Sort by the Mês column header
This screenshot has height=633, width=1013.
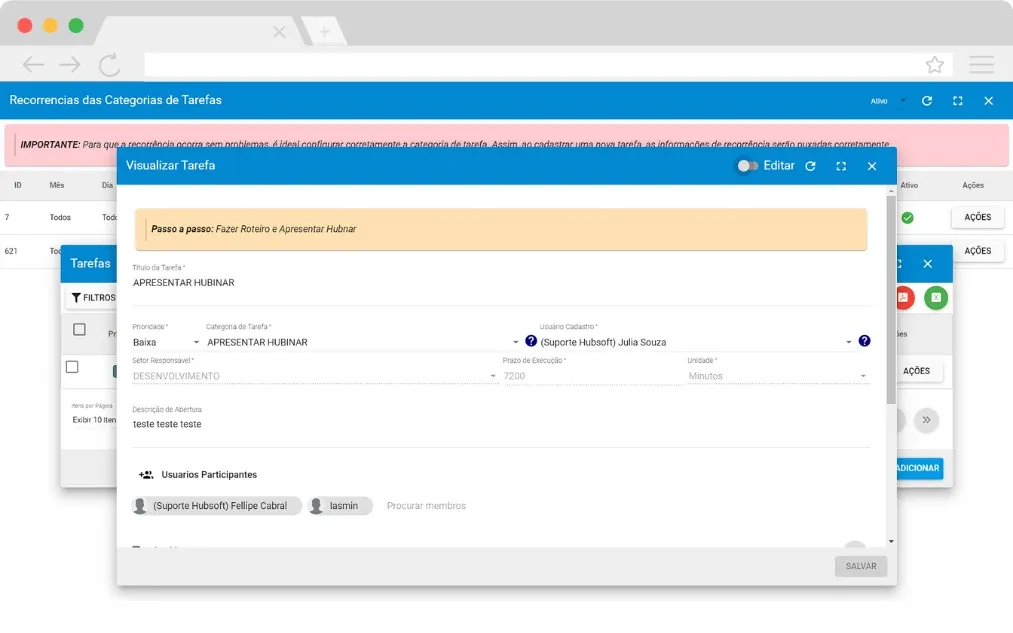57,185
